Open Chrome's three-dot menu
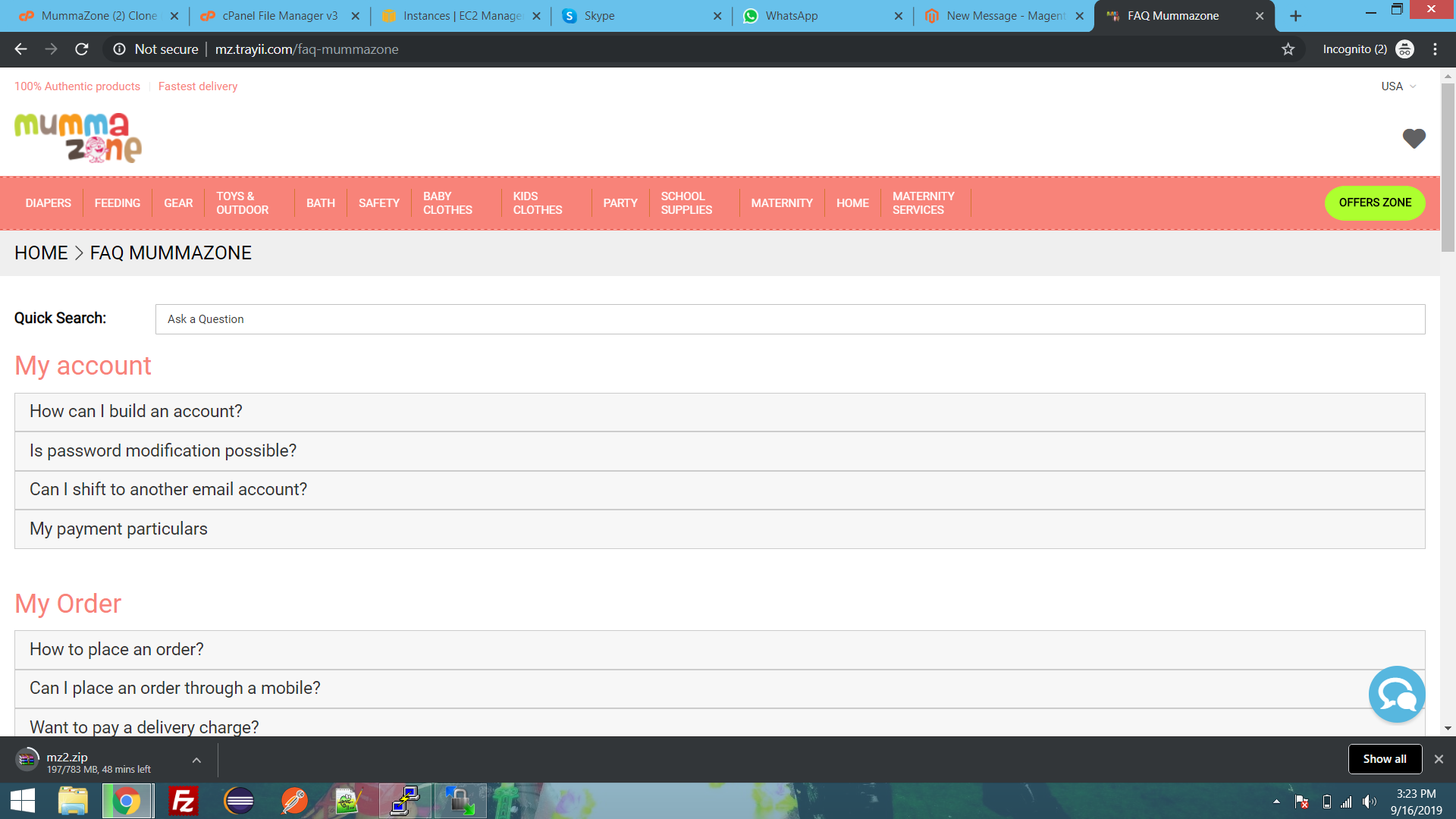The height and width of the screenshot is (819, 1456). [1435, 49]
